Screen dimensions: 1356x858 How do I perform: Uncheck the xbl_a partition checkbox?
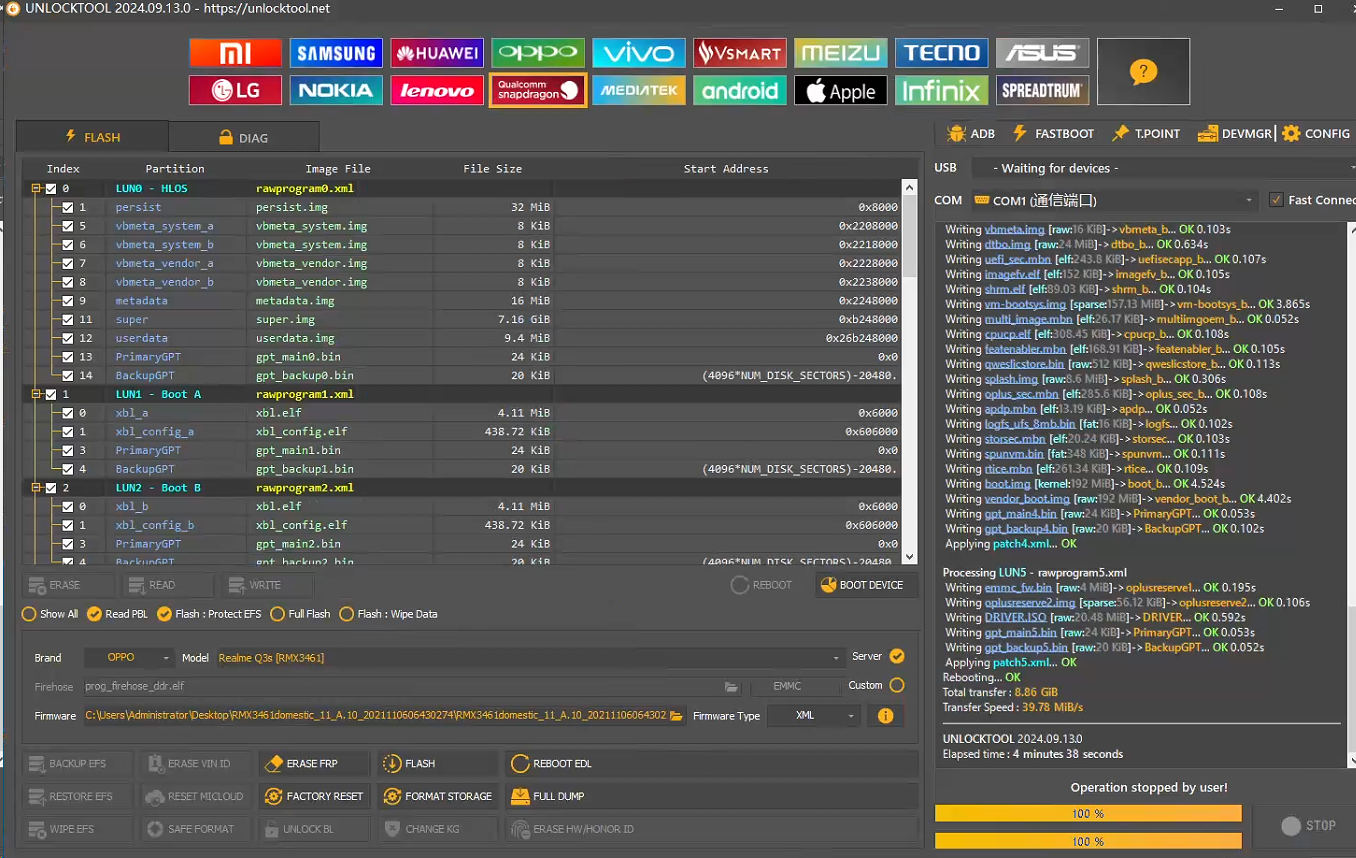point(68,412)
